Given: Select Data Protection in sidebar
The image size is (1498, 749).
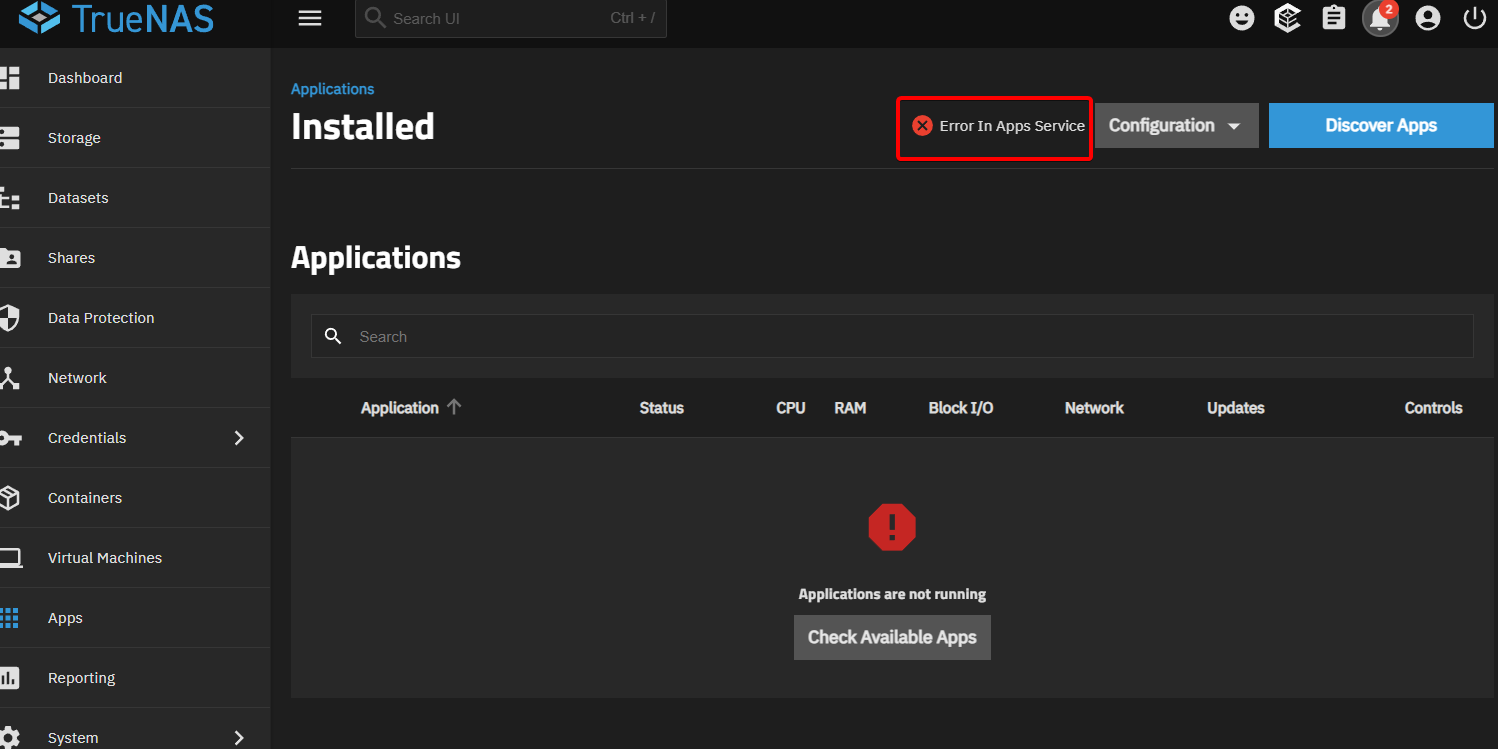Looking at the screenshot, I should (101, 318).
